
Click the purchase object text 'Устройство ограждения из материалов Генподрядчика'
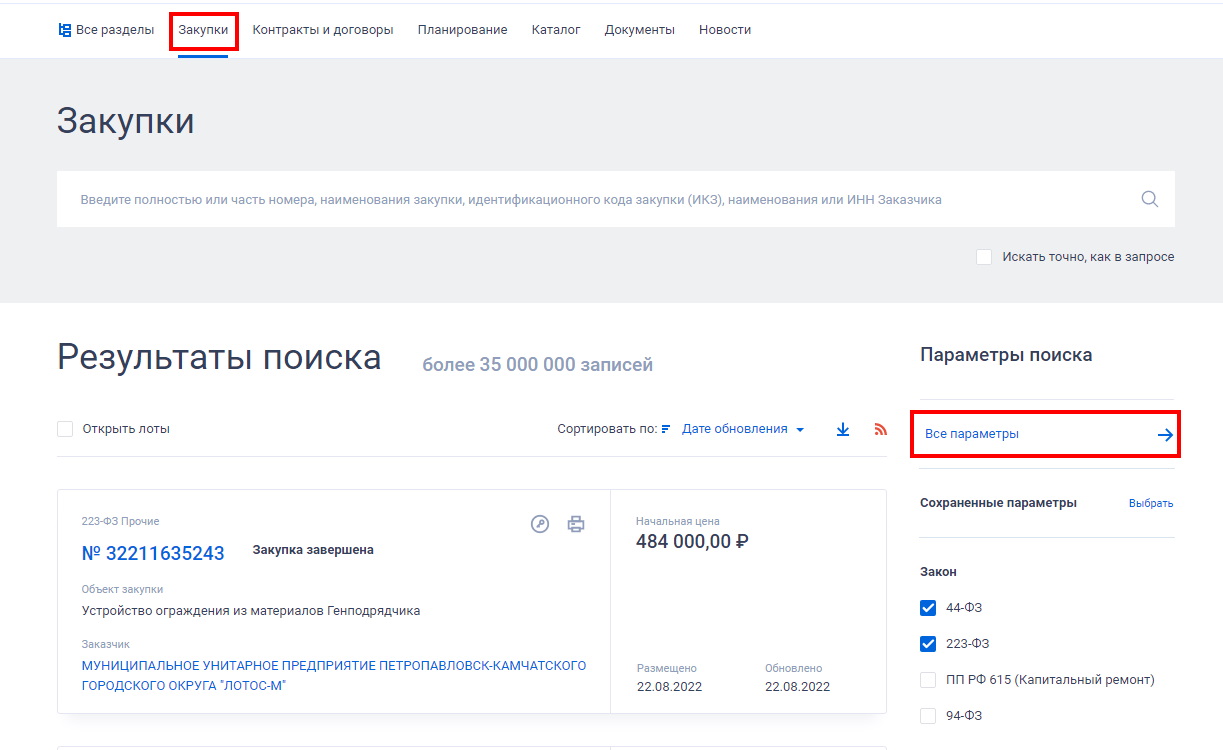[x=251, y=611]
